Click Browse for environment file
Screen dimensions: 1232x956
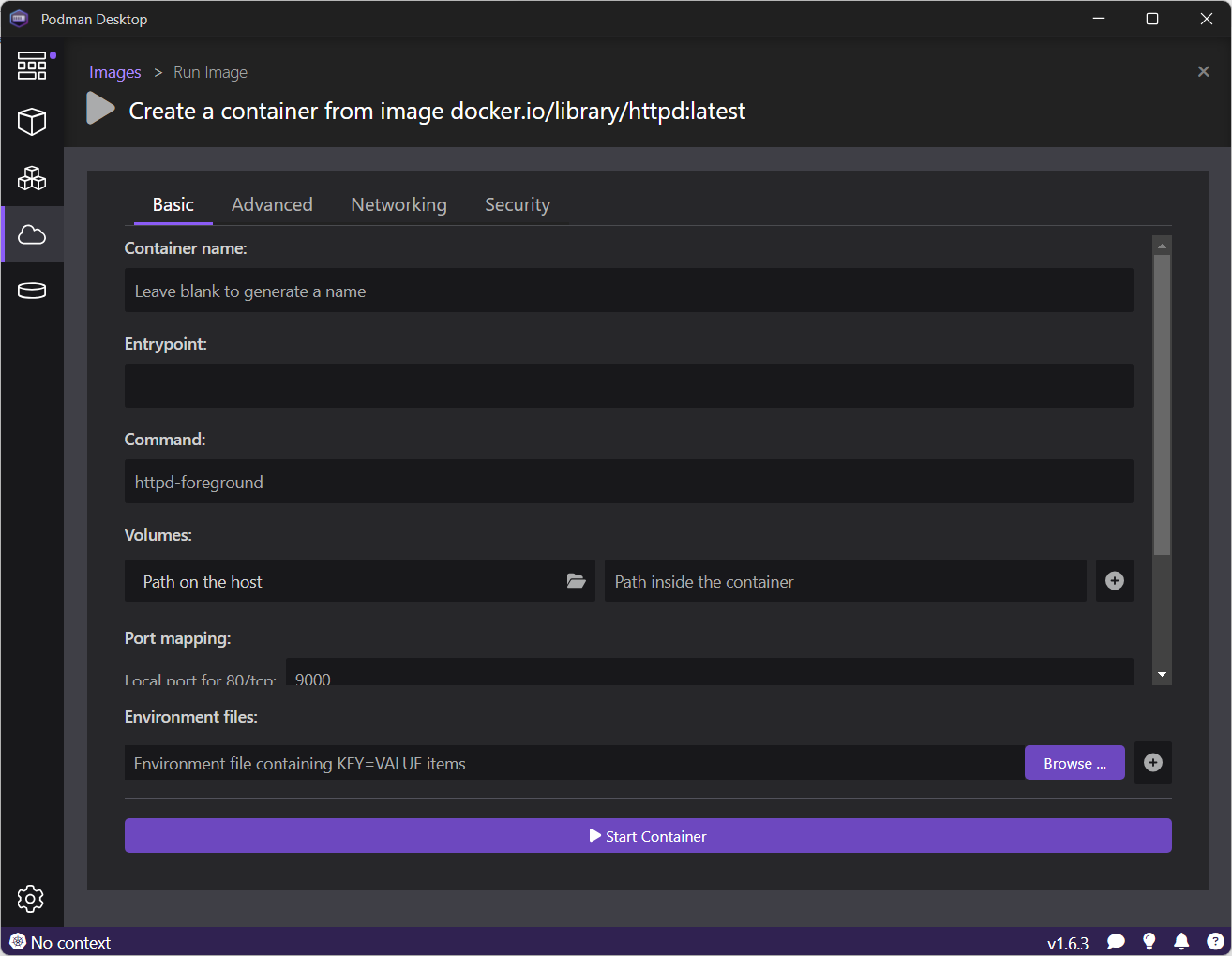click(x=1074, y=763)
